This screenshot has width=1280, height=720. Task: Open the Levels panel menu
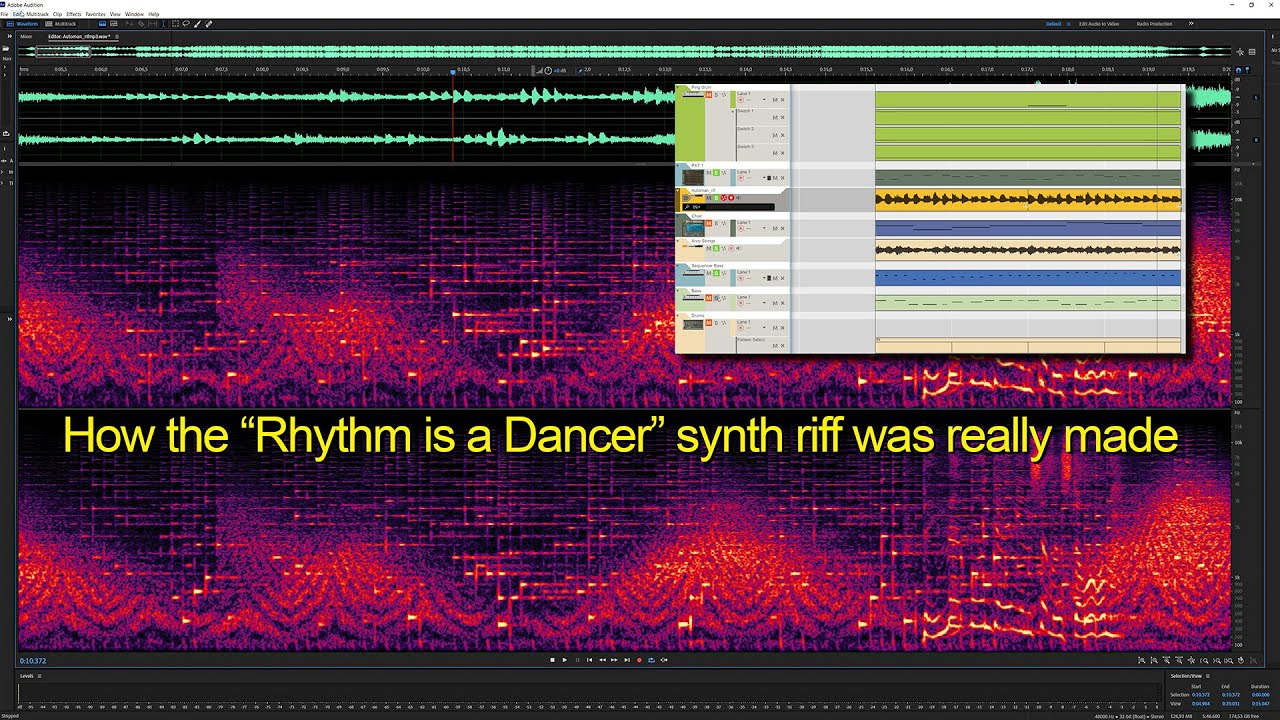[41, 676]
